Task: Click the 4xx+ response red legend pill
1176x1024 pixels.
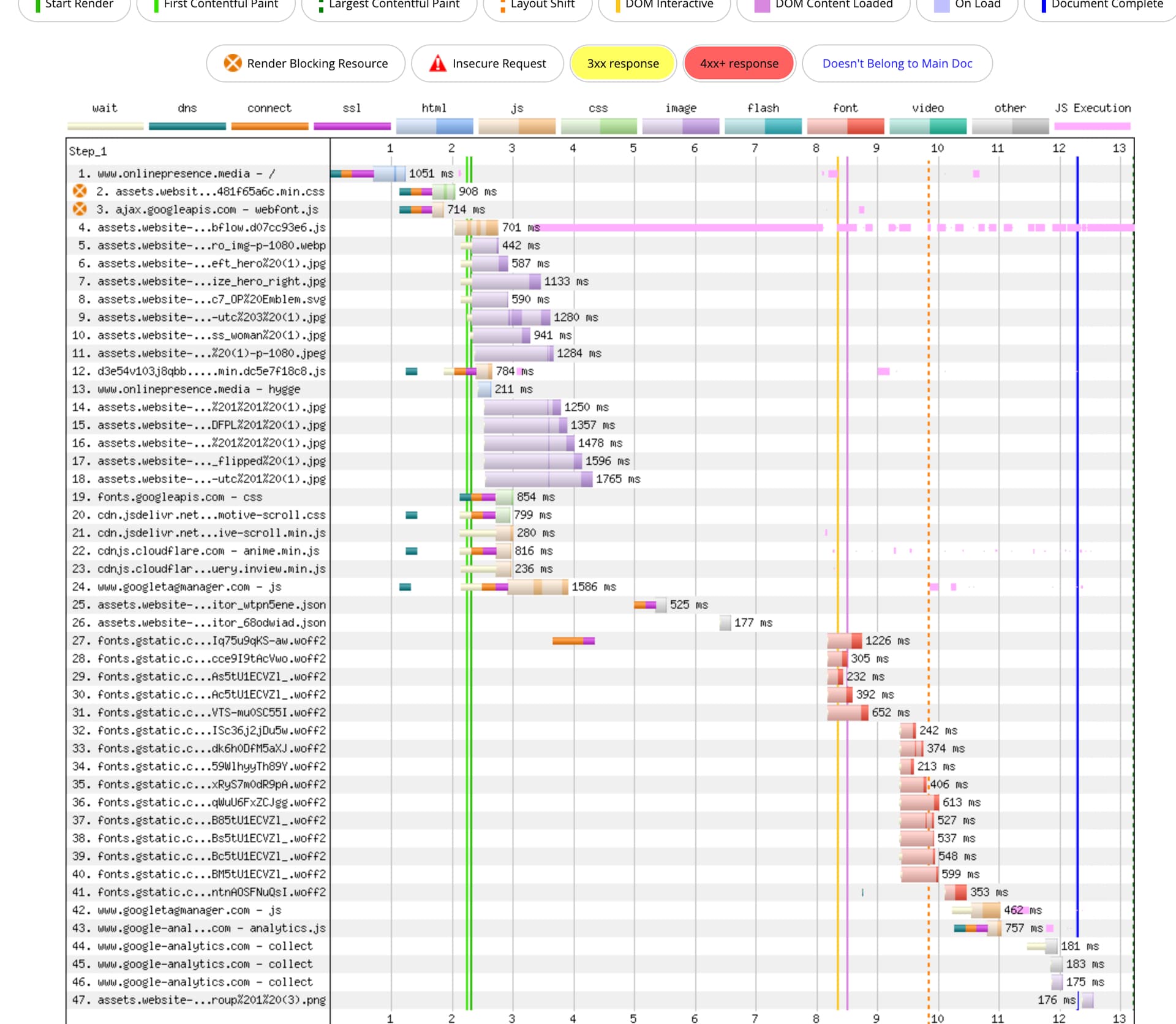Action: pyautogui.click(x=739, y=63)
